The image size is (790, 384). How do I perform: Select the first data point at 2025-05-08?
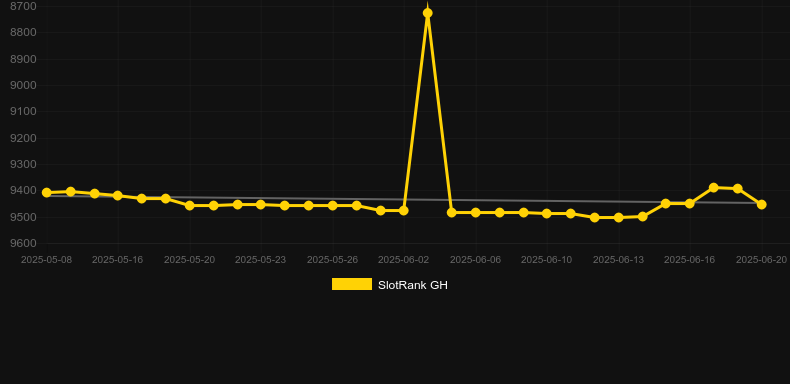coord(46,193)
